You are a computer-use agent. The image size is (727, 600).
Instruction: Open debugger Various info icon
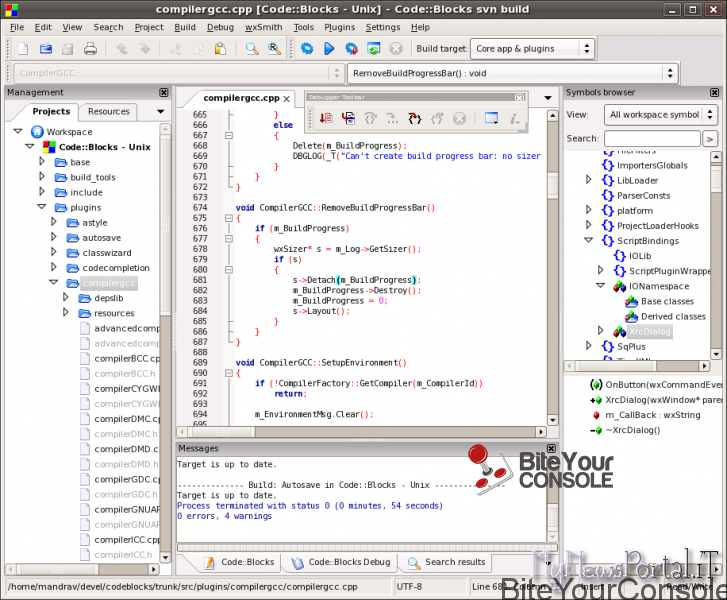tap(514, 119)
